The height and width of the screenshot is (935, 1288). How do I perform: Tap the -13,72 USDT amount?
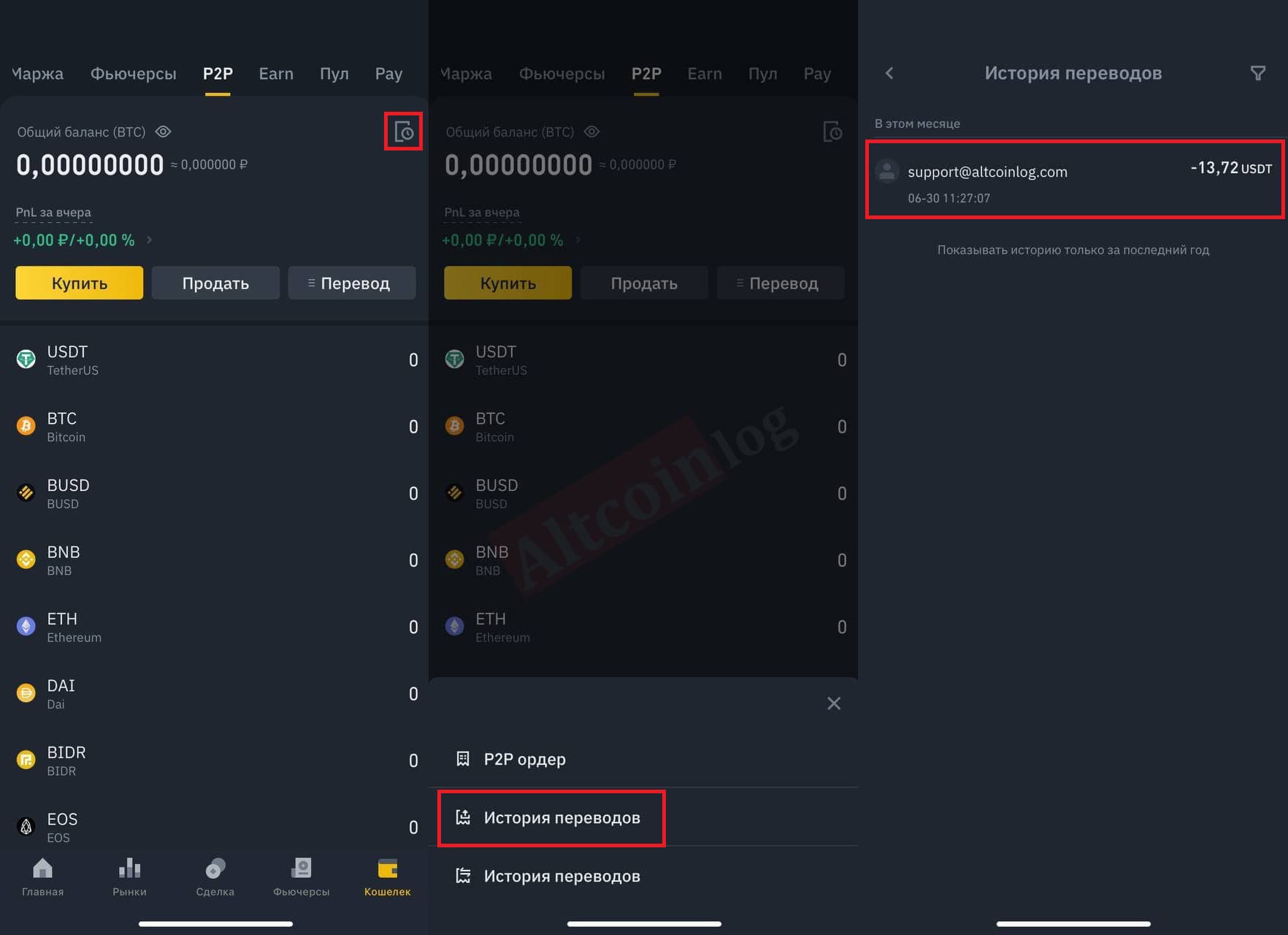[x=1231, y=168]
